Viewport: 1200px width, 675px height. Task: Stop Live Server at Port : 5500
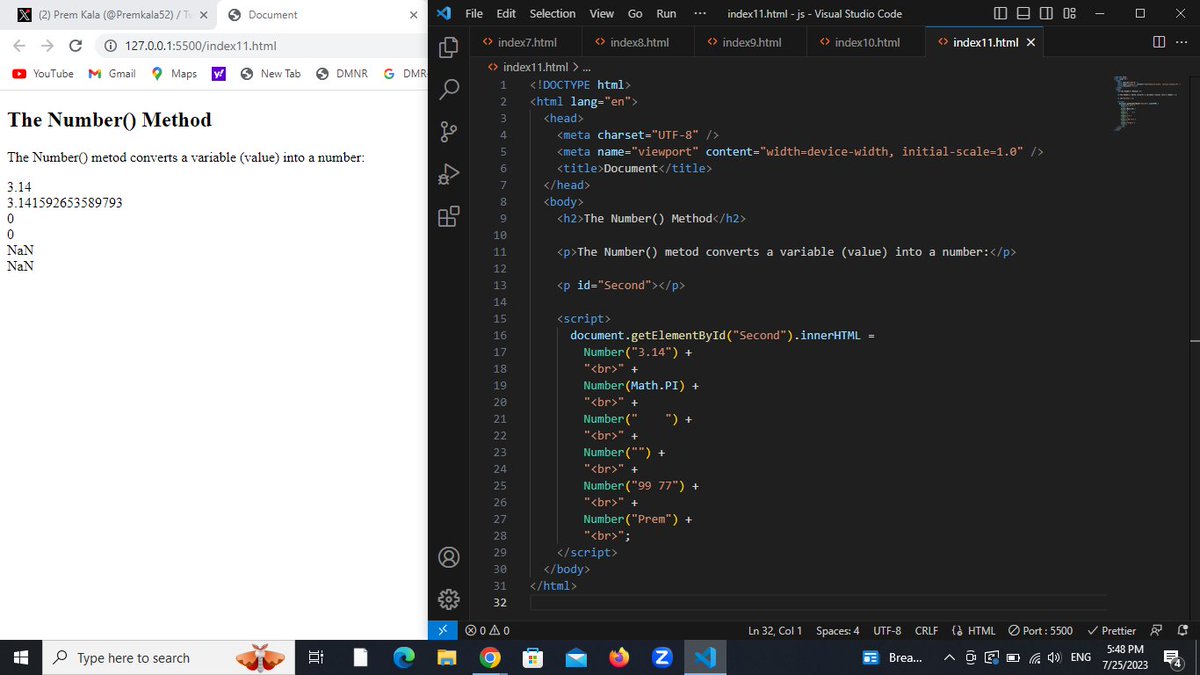pyautogui.click(x=1041, y=630)
